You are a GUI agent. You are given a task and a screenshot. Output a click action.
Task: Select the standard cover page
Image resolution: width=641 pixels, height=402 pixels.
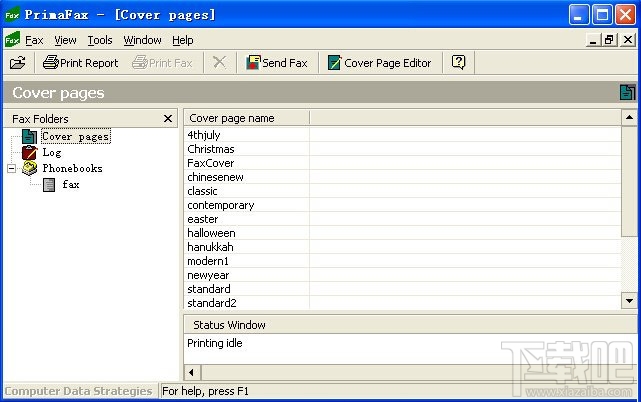[x=209, y=289]
